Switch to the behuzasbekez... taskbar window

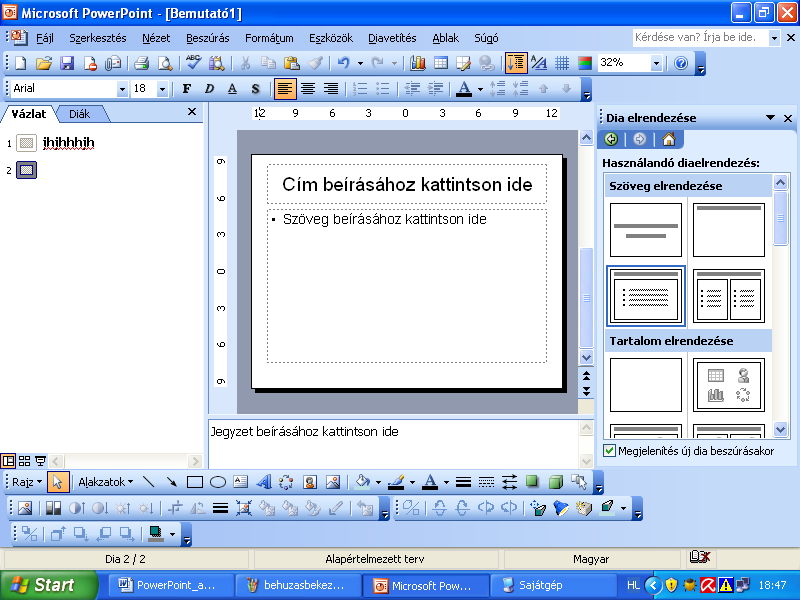point(297,585)
